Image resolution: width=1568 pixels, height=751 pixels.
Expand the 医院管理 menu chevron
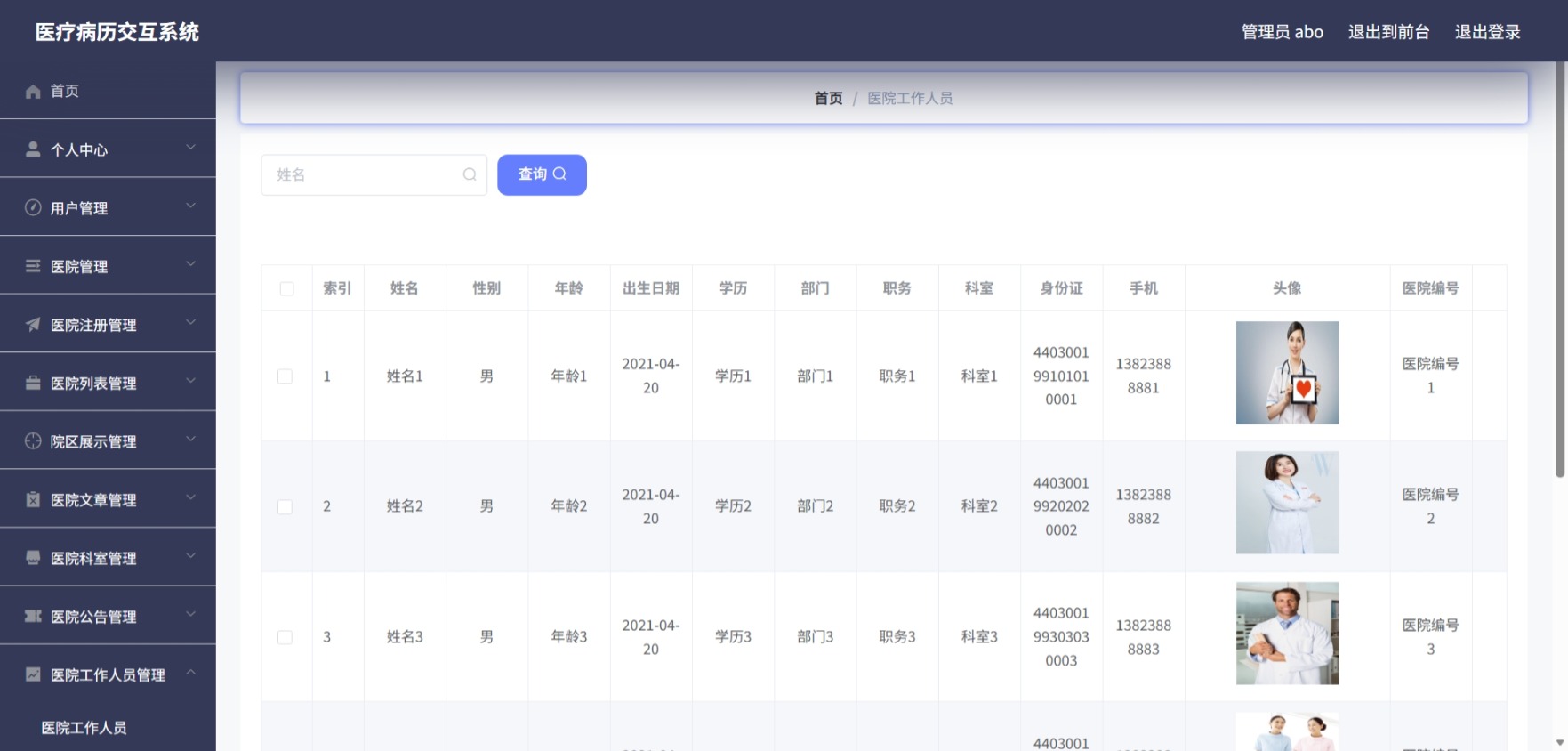190,264
